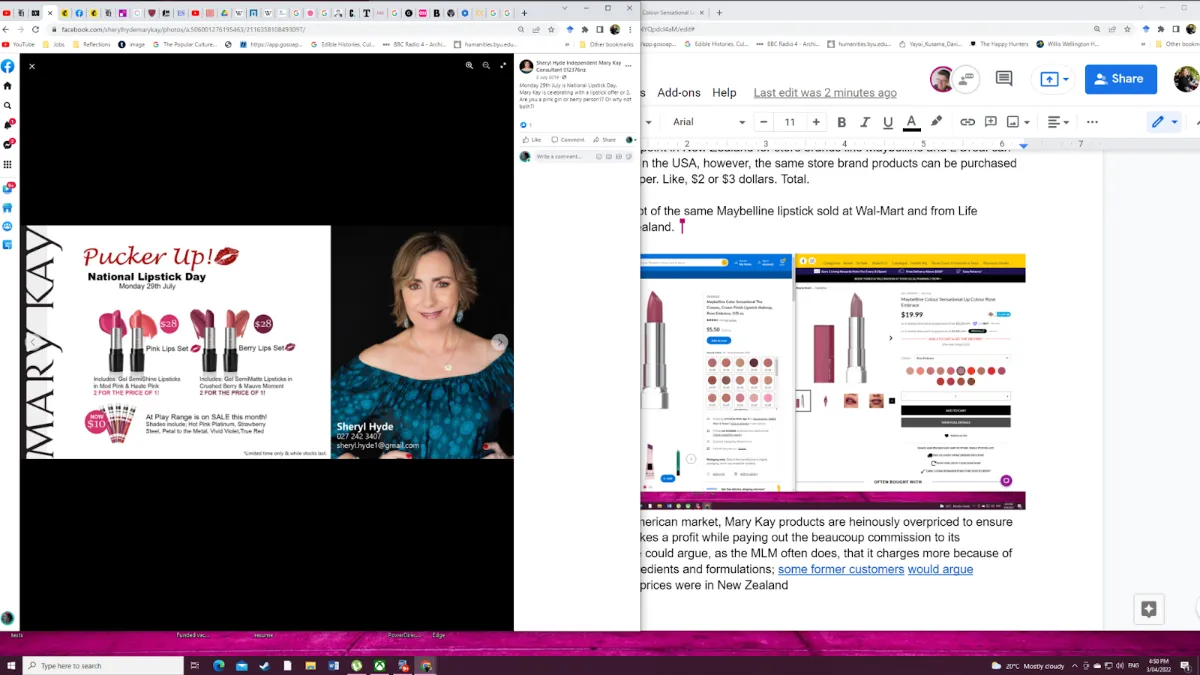Open Facebook notifications bell
The image size is (1200, 675).
pyautogui.click(x=8, y=125)
